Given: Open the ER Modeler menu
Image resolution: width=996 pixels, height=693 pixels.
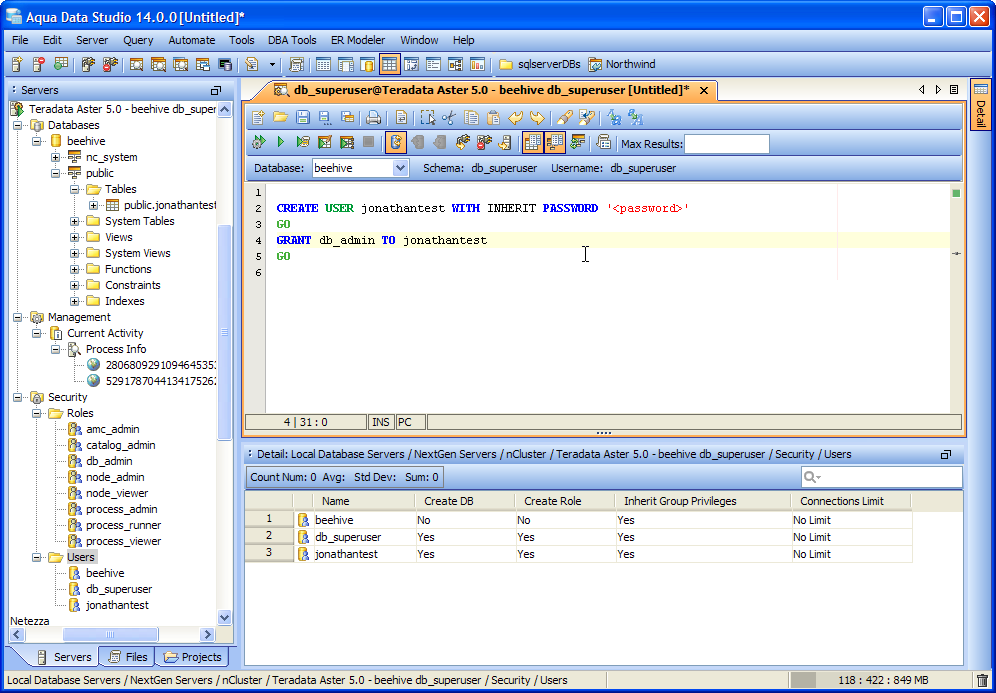Looking at the screenshot, I should point(358,40).
